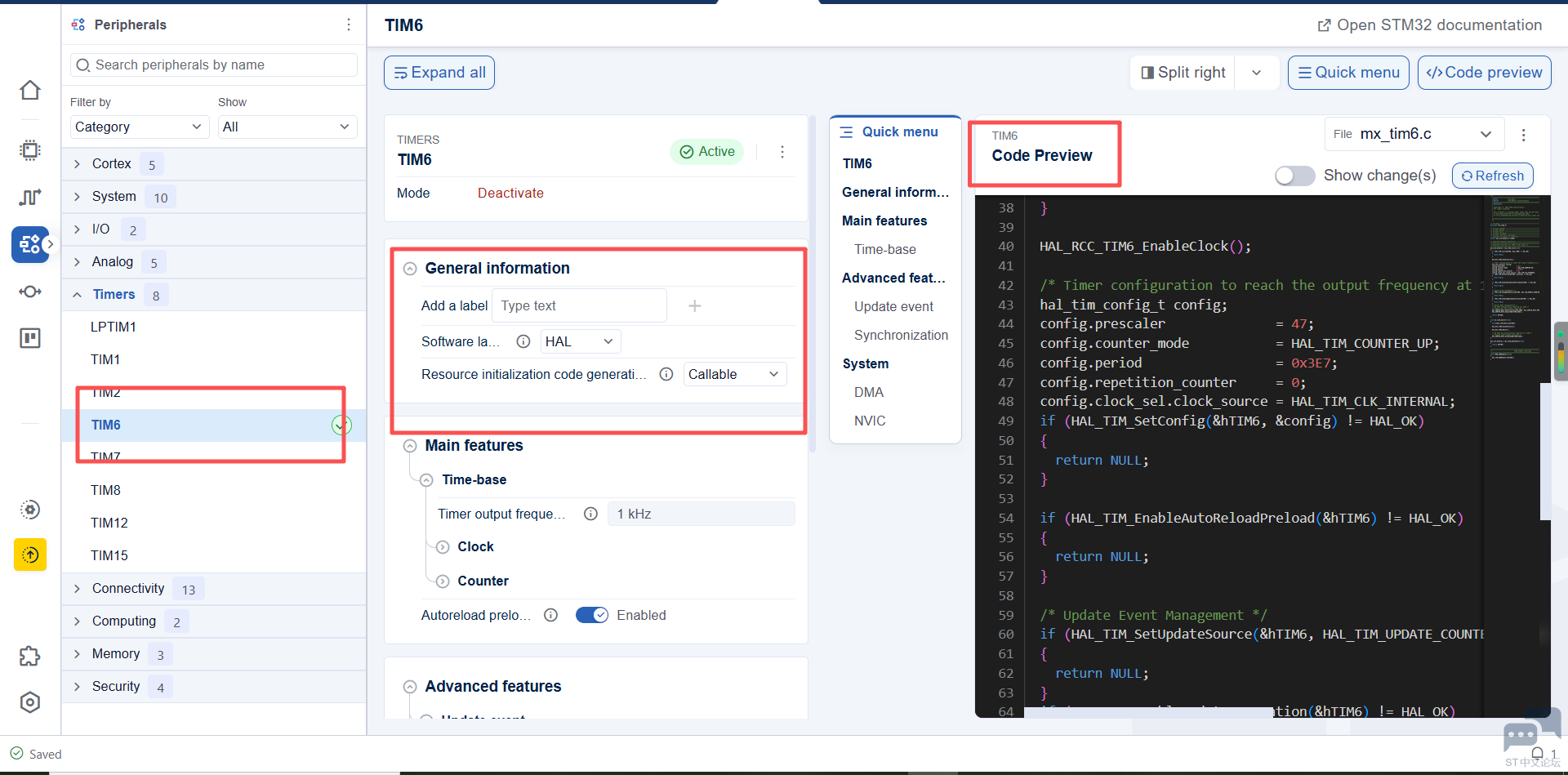Screen dimensions: 1568x775
Task: Click the Search peripherals by name field
Action: pyautogui.click(x=214, y=65)
